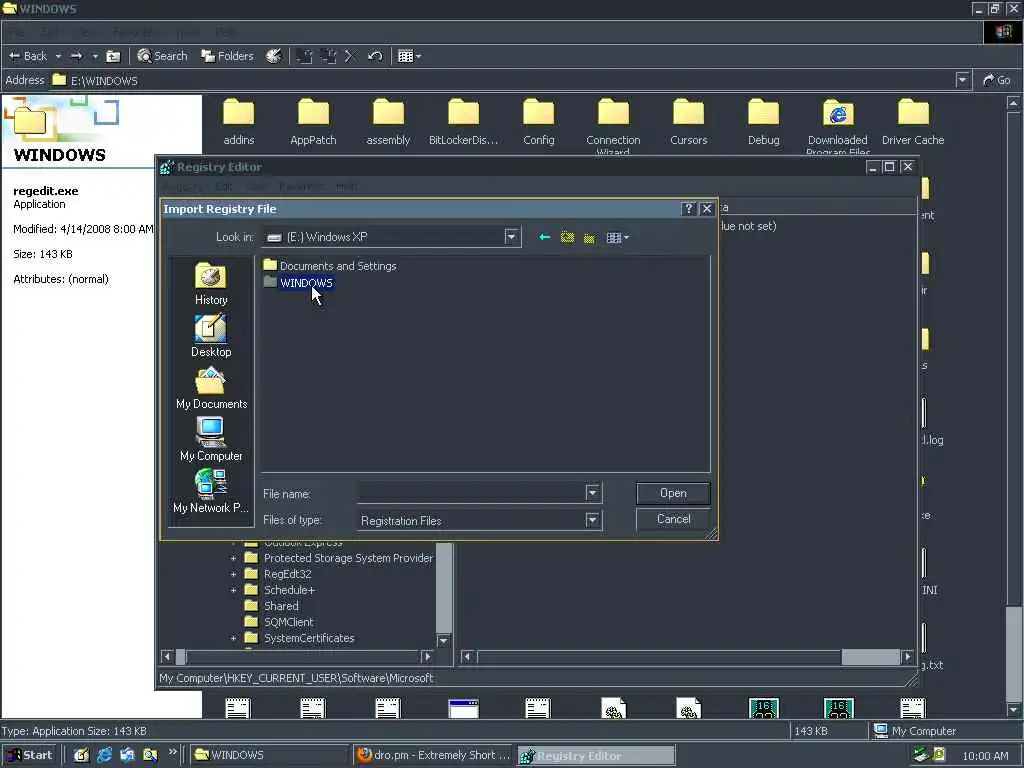Open the View Menu dropdown in Import dialog
The height and width of the screenshot is (768, 1024).
(617, 238)
